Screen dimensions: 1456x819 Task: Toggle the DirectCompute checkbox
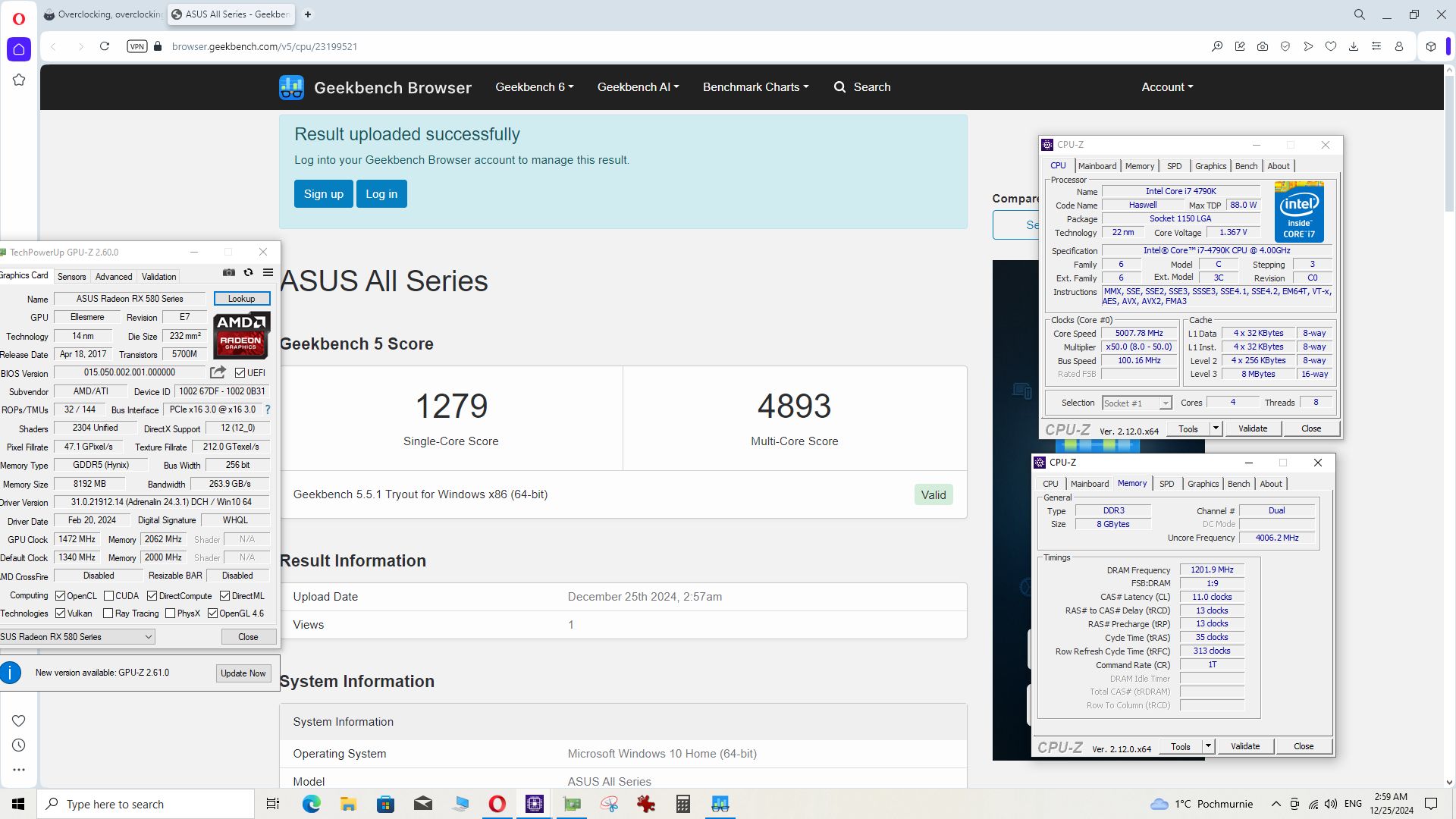(x=152, y=596)
